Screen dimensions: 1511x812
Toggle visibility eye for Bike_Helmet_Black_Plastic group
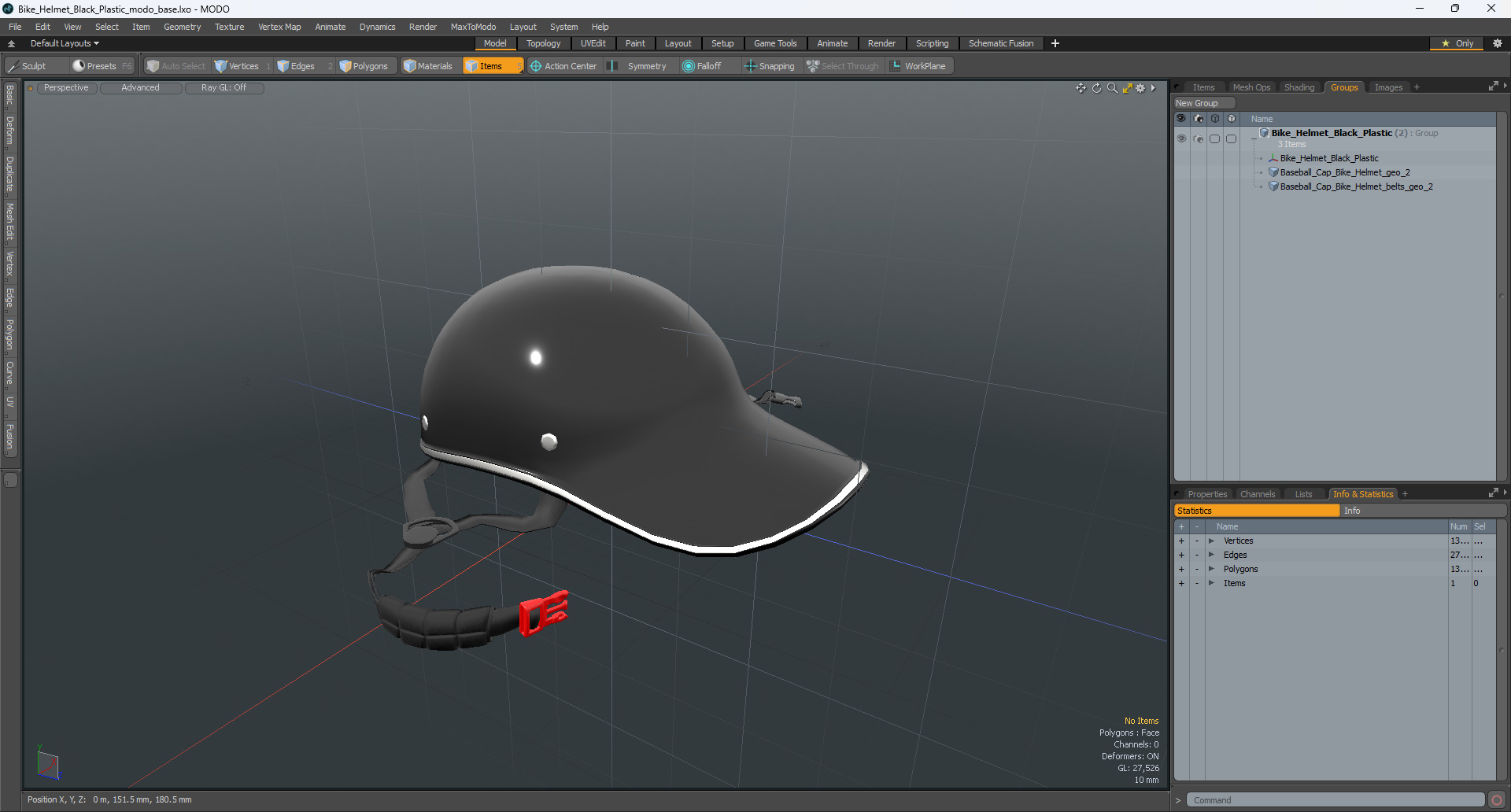(x=1181, y=138)
